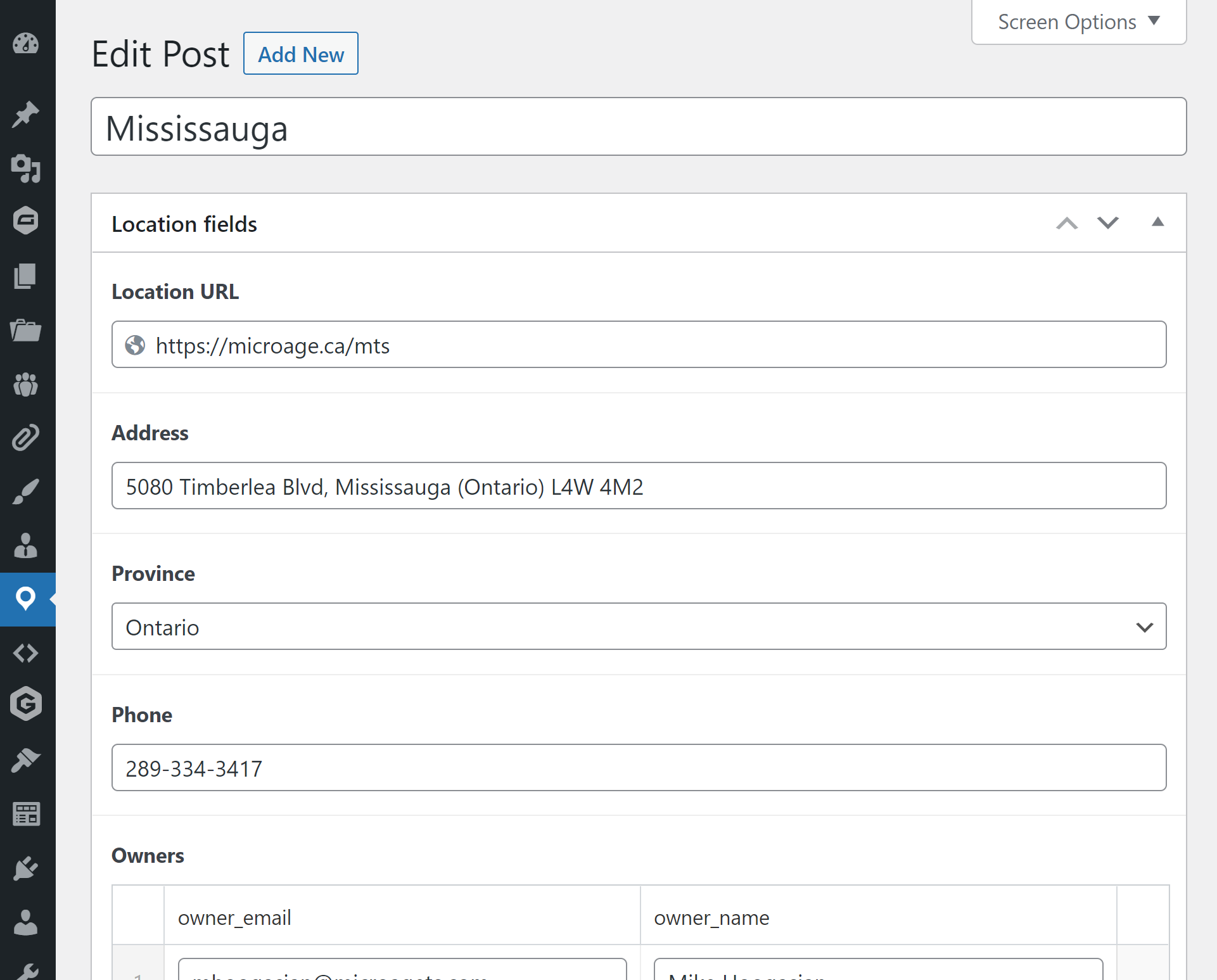Select the Phone number field
This screenshot has width=1217, height=980.
click(x=638, y=767)
